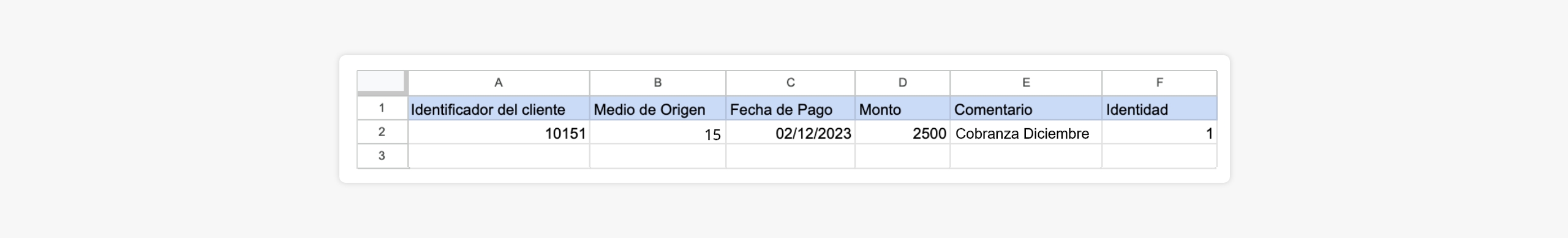Select the entire sheet corner box
This screenshot has width=1568, height=238.
(382, 83)
